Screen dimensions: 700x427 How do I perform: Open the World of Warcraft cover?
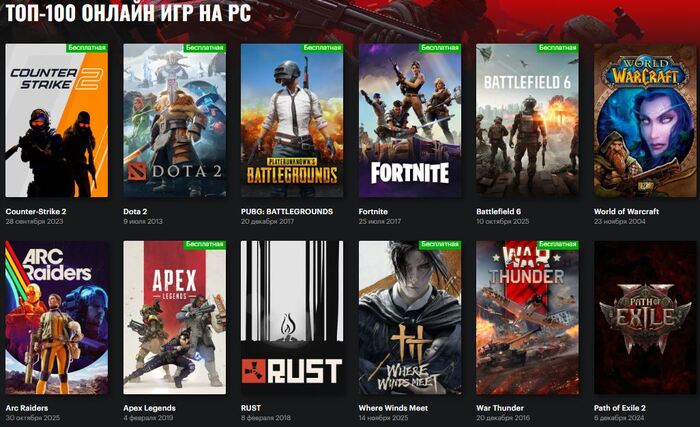coord(645,121)
